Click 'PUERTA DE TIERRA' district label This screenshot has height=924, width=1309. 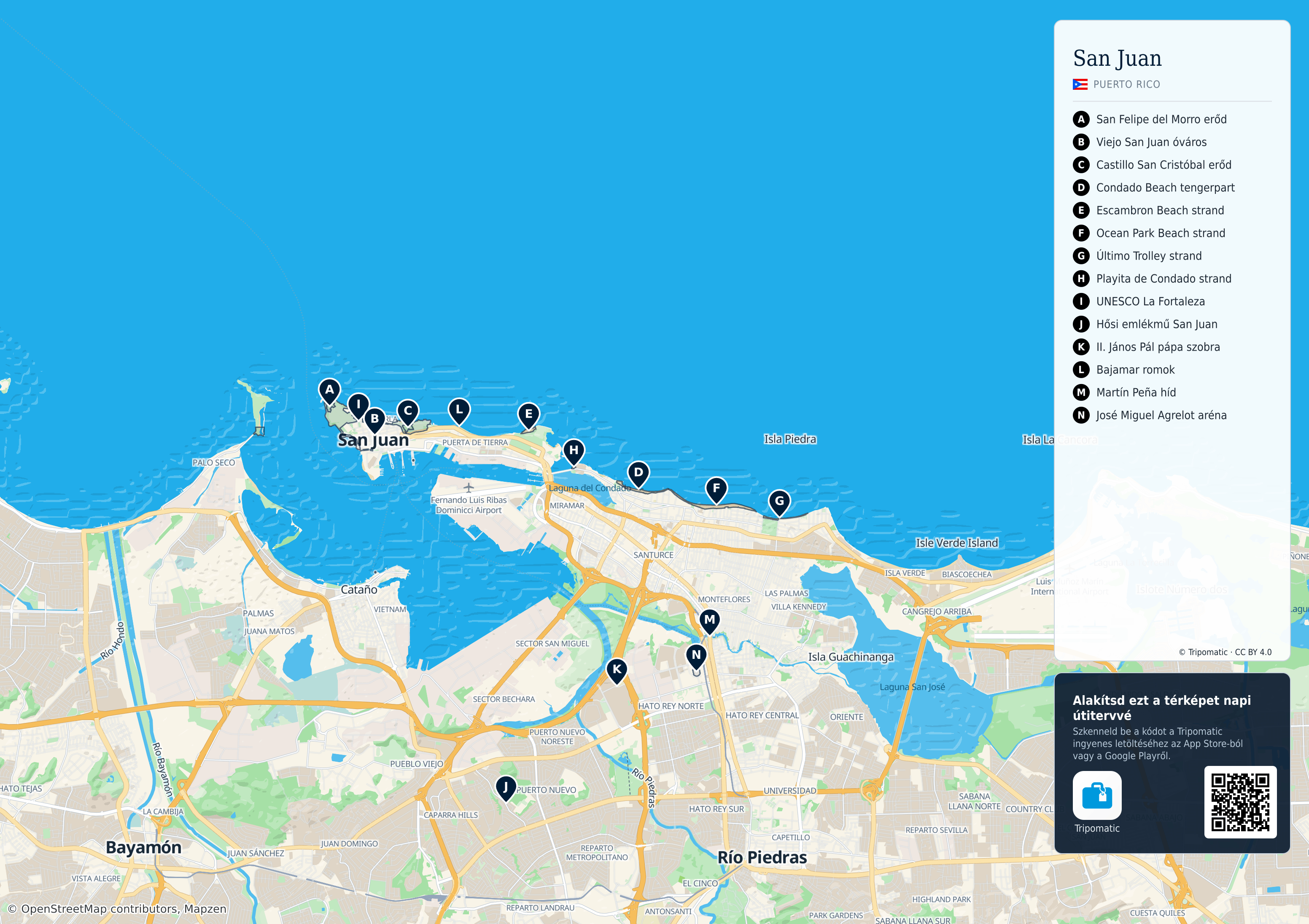(x=475, y=442)
